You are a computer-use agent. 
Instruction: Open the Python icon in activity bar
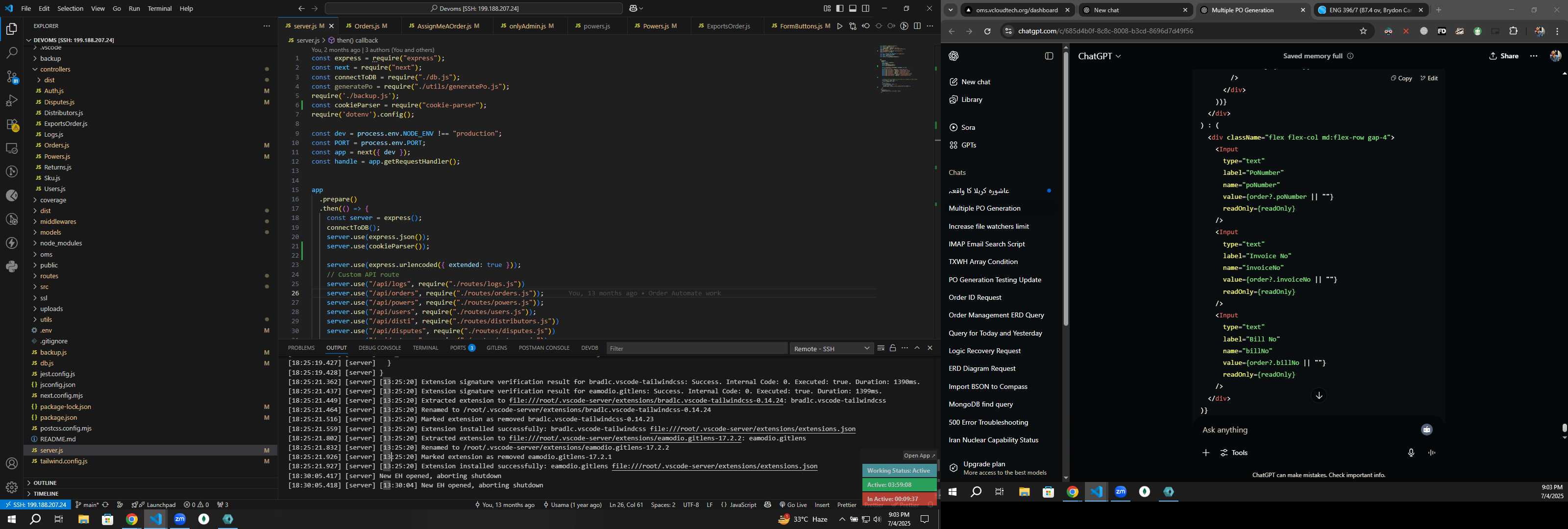[12, 266]
